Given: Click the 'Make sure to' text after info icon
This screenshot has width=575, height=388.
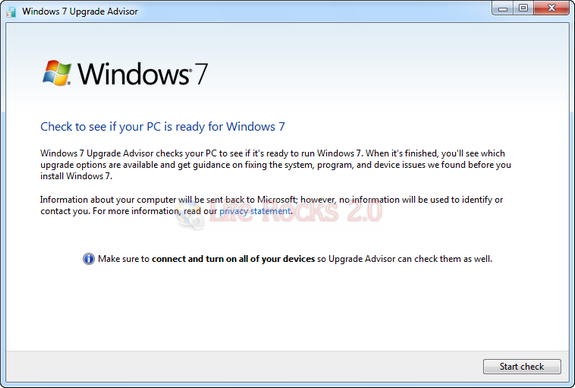Looking at the screenshot, I should coord(124,259).
